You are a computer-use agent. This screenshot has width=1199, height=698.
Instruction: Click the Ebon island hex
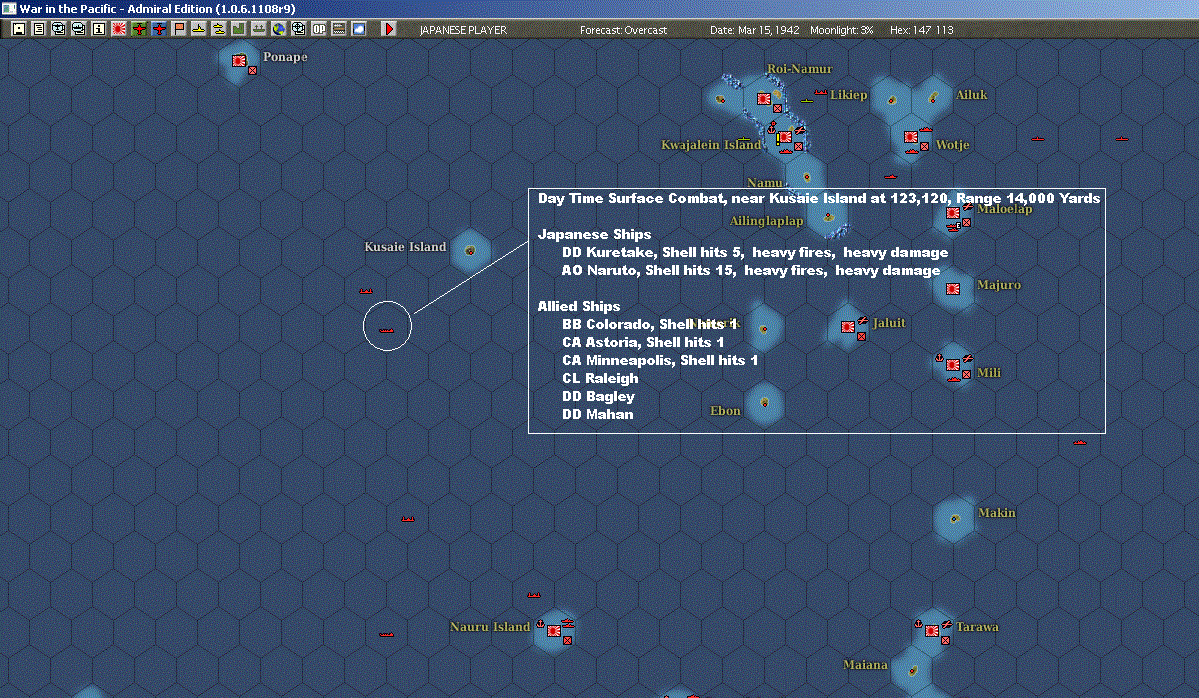[x=764, y=402]
